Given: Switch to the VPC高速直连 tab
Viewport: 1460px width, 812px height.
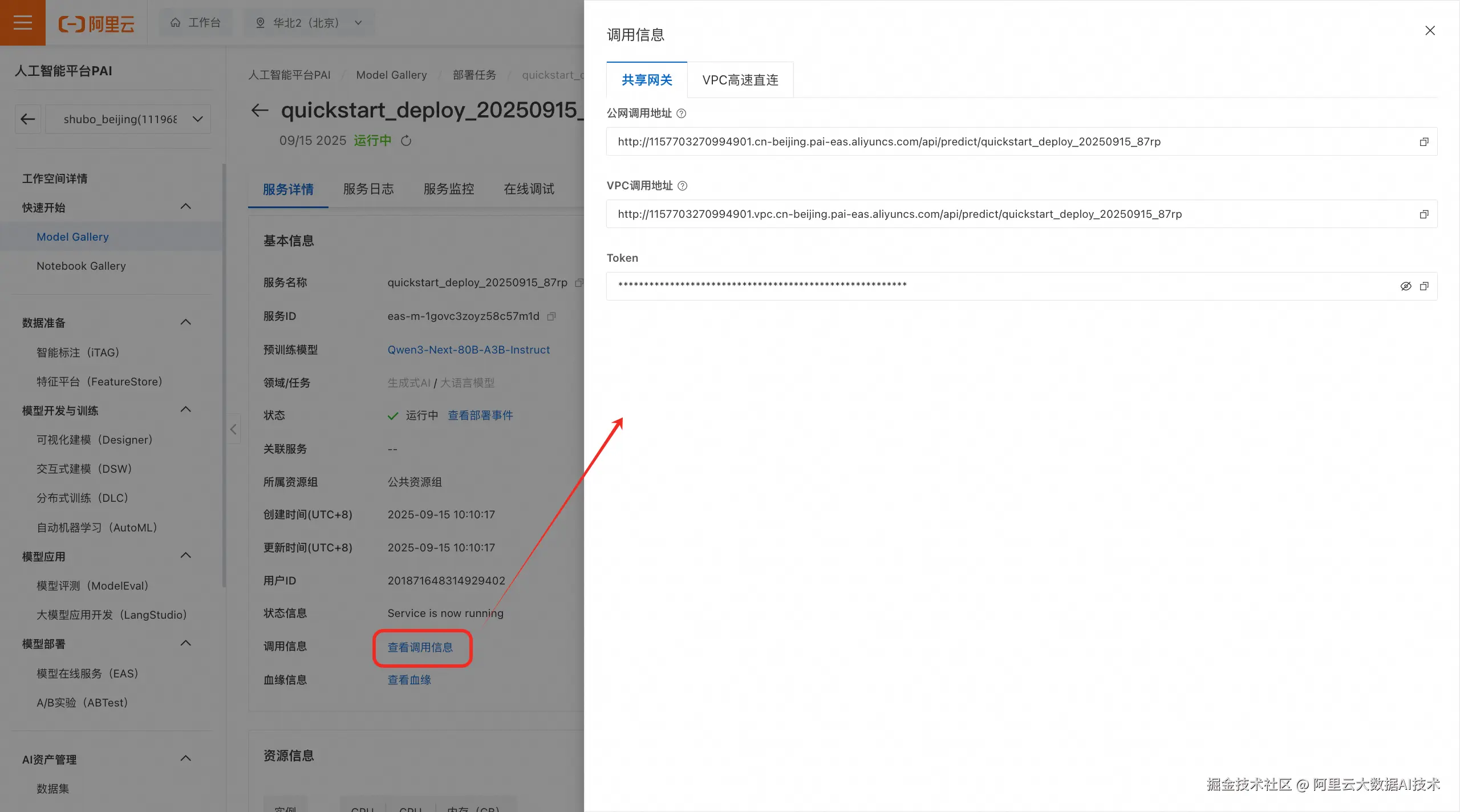Looking at the screenshot, I should tap(740, 80).
